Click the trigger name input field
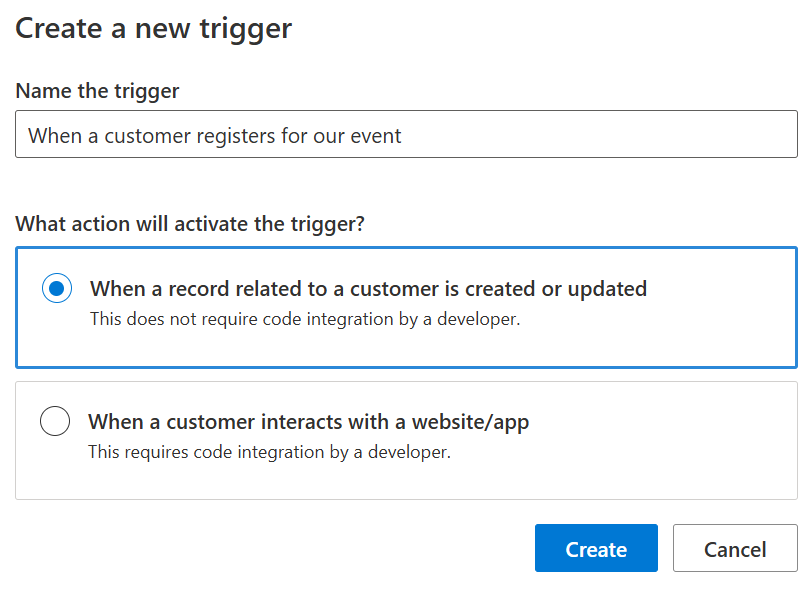Image resolution: width=808 pixels, height=592 pixels. 406,136
